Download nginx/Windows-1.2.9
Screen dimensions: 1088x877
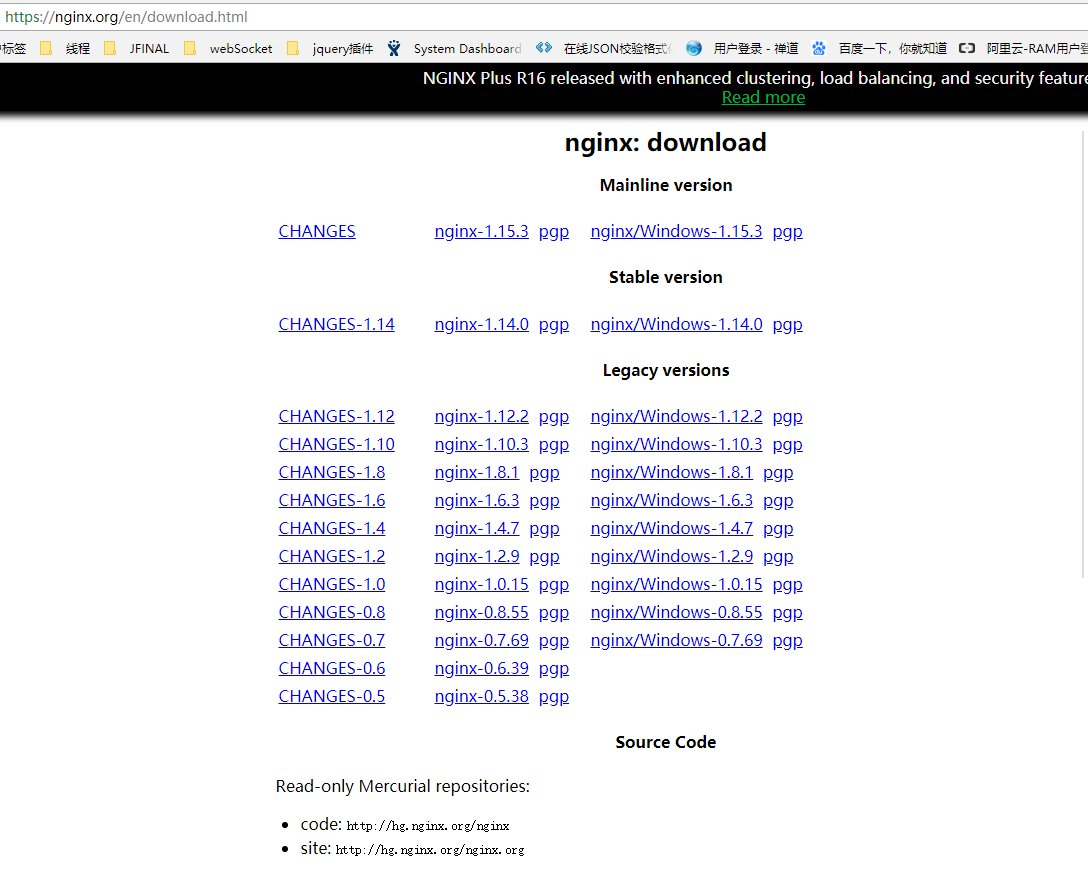click(672, 556)
